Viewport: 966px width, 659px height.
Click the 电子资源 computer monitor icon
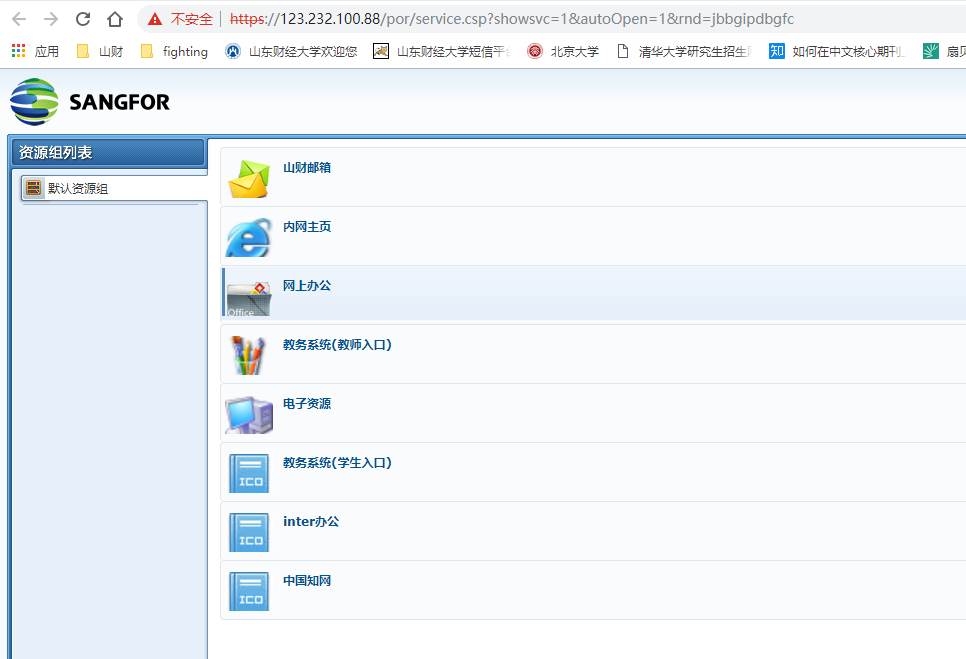click(x=248, y=414)
